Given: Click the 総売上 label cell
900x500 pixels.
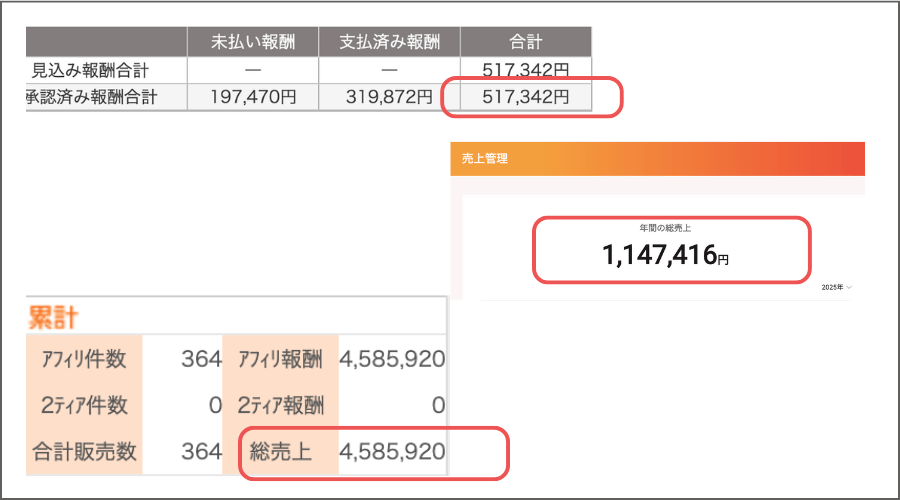Looking at the screenshot, I should (281, 451).
